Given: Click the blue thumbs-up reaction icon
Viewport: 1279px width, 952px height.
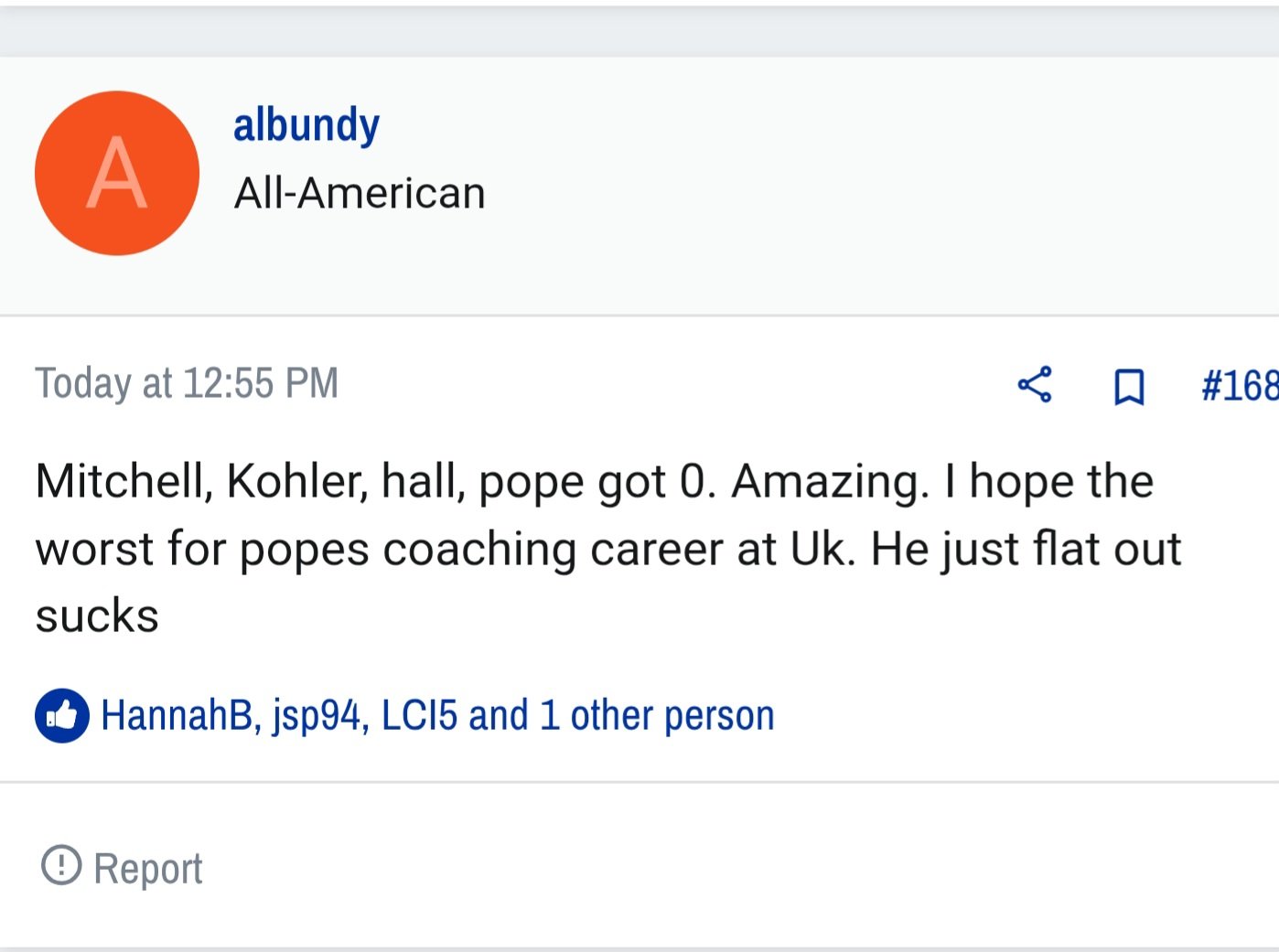Looking at the screenshot, I should (62, 715).
